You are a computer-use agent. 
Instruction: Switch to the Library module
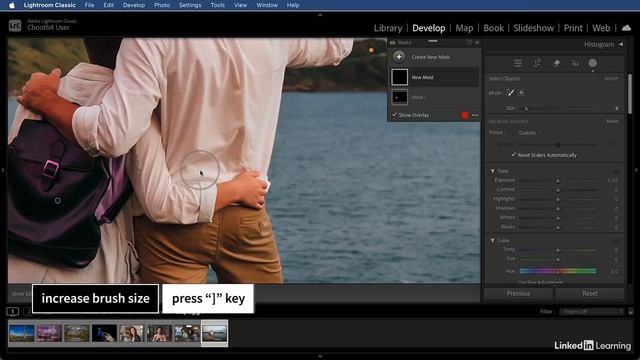click(388, 28)
